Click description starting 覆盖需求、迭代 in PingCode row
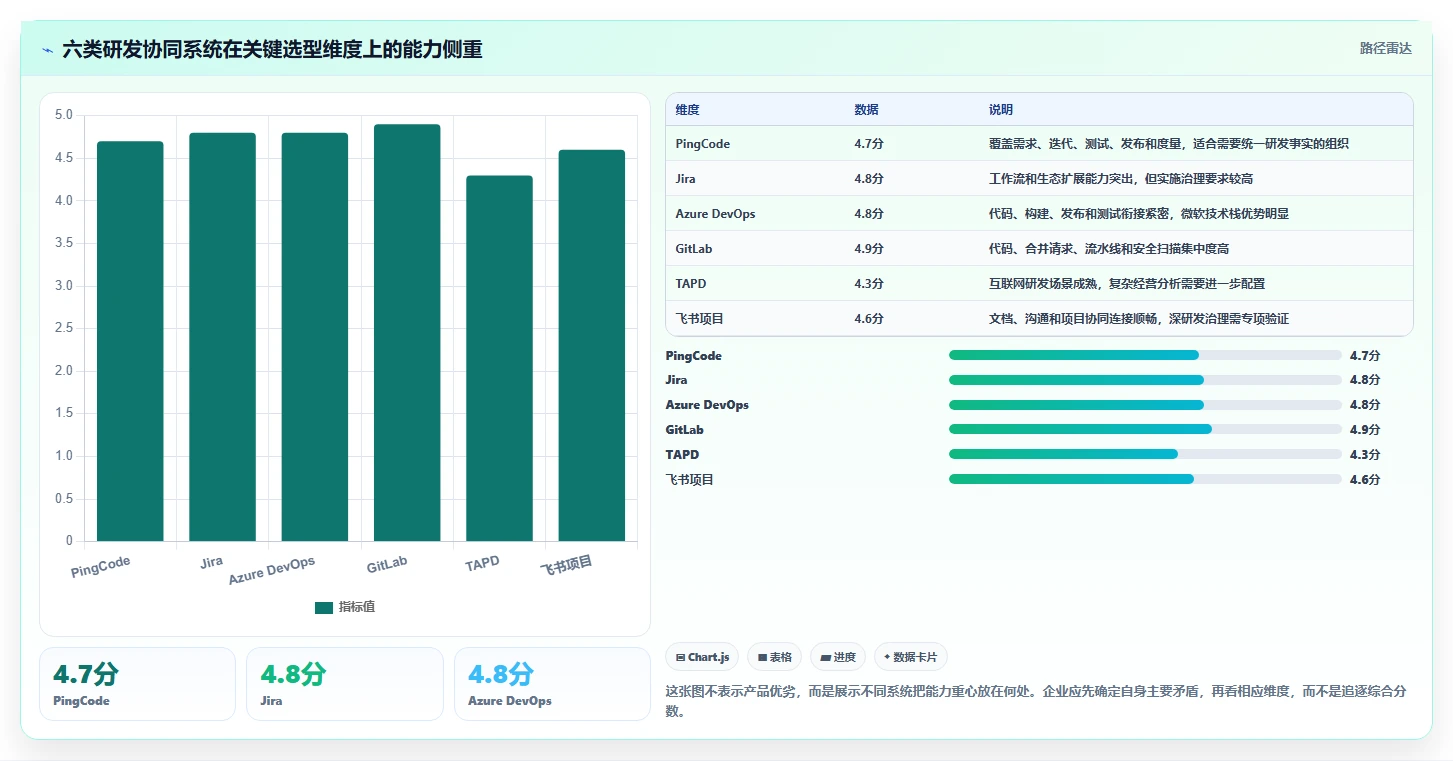1453x761 pixels. point(1169,144)
